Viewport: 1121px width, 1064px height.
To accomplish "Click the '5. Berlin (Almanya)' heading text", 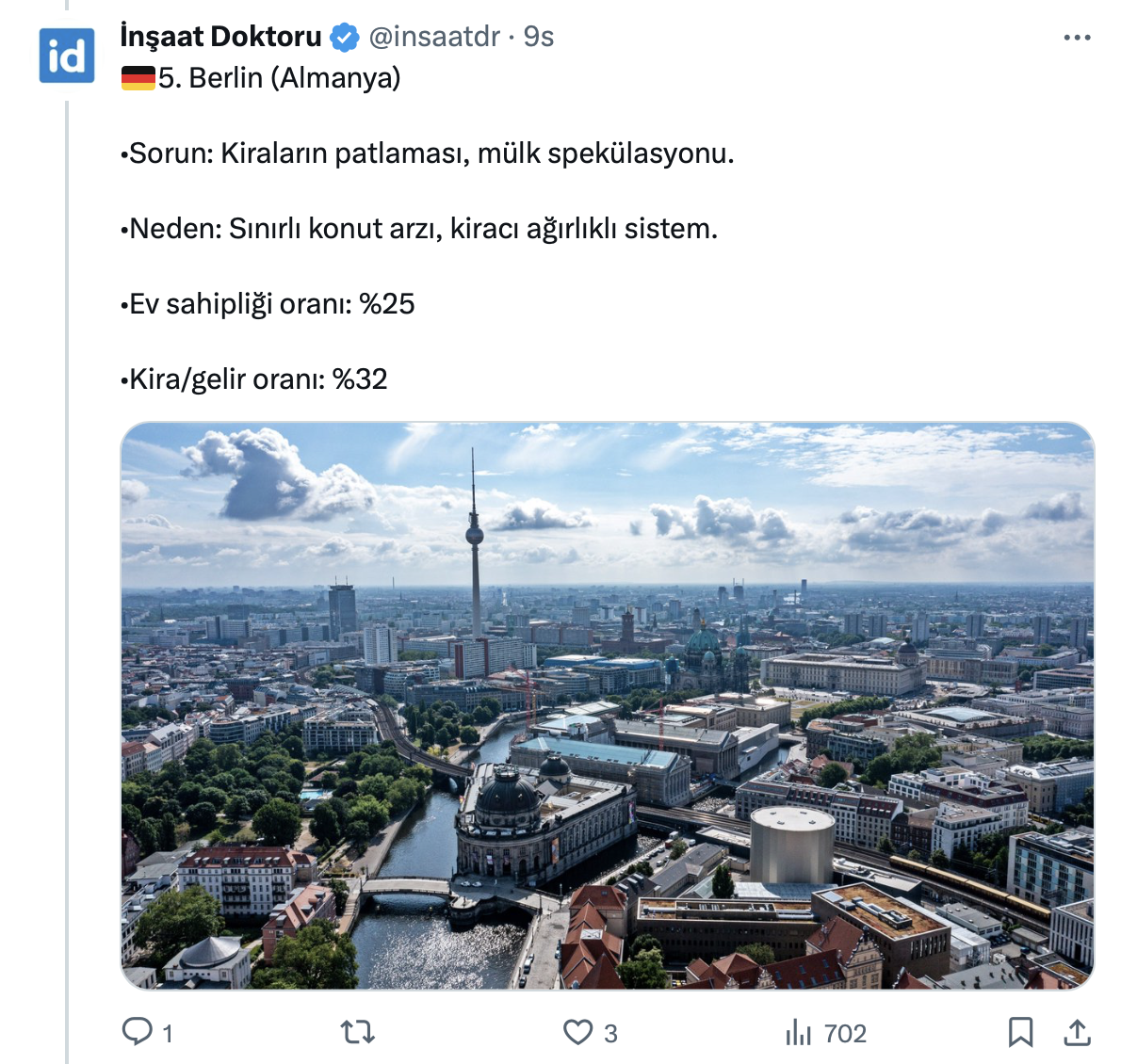I will (279, 78).
